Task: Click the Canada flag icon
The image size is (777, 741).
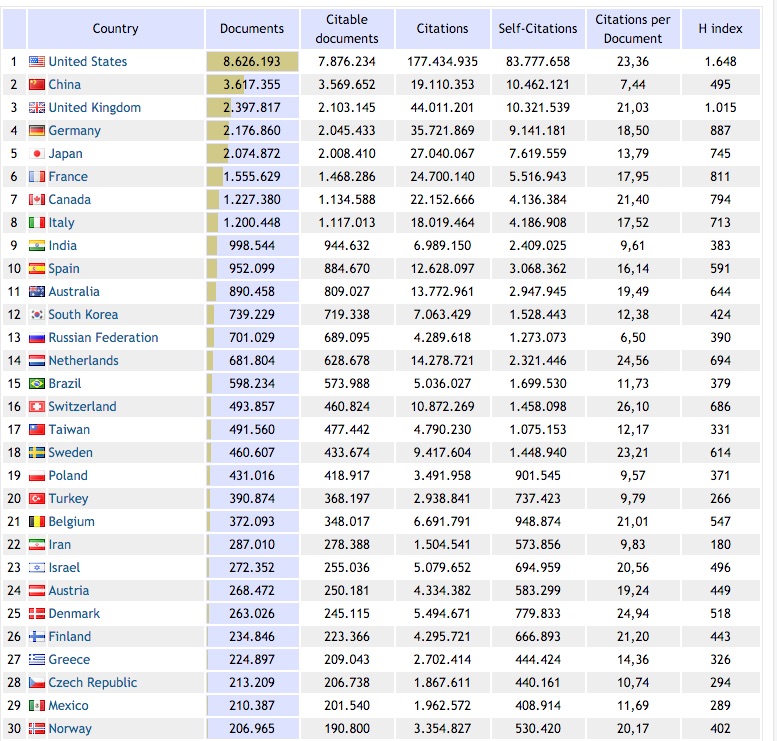Action: [x=37, y=200]
